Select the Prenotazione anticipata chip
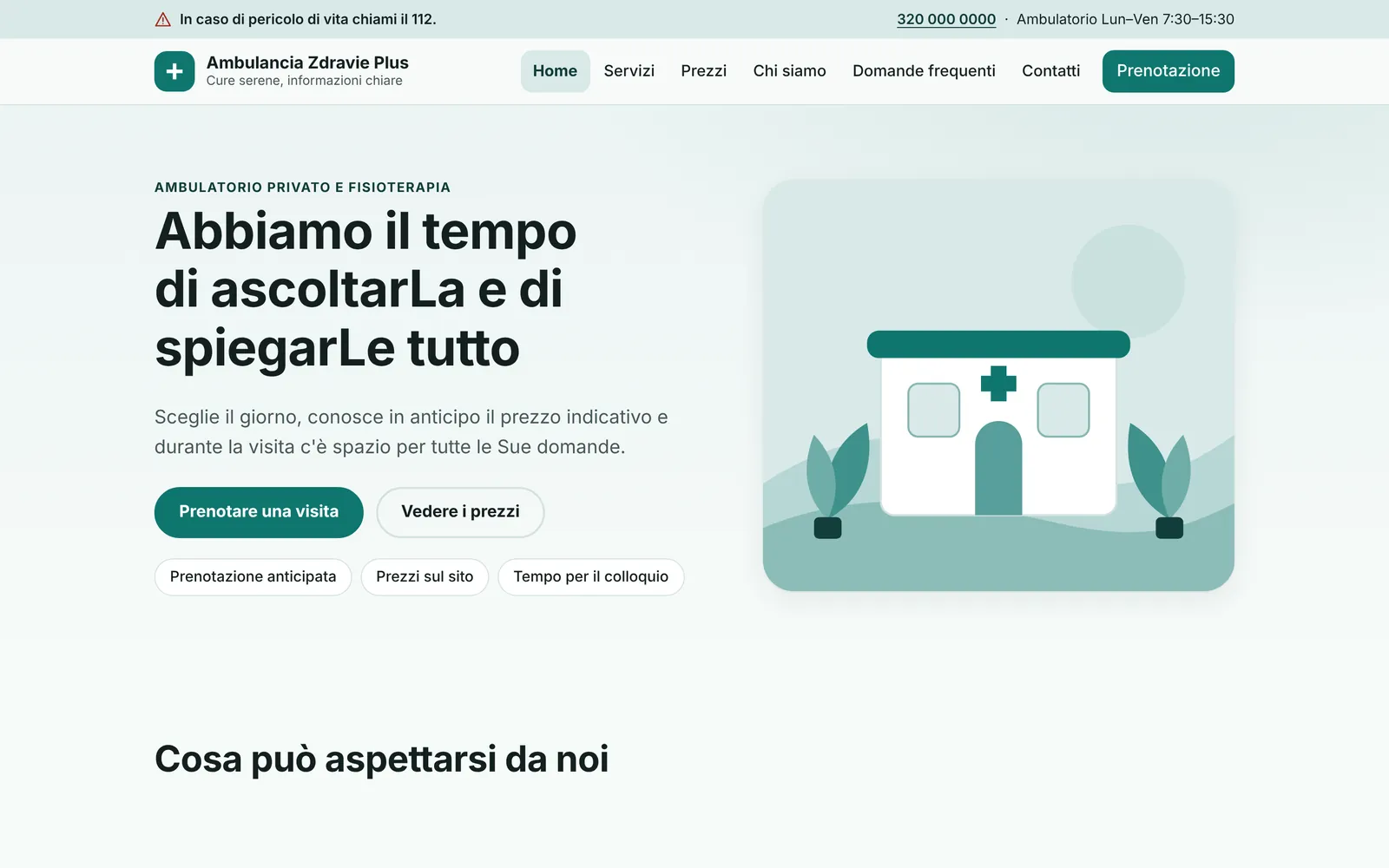This screenshot has height=868, width=1389. pyautogui.click(x=253, y=577)
